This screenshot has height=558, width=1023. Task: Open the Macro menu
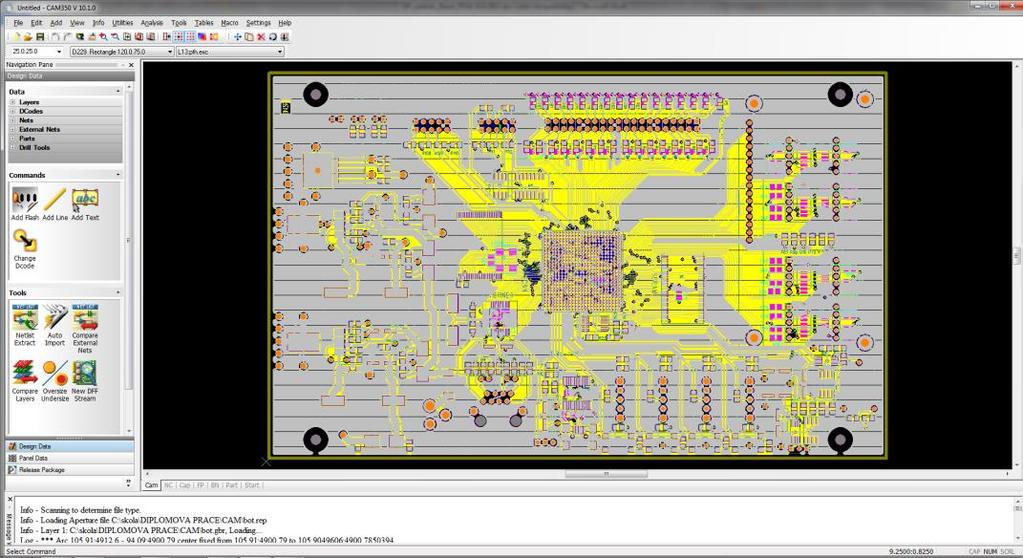coord(230,23)
